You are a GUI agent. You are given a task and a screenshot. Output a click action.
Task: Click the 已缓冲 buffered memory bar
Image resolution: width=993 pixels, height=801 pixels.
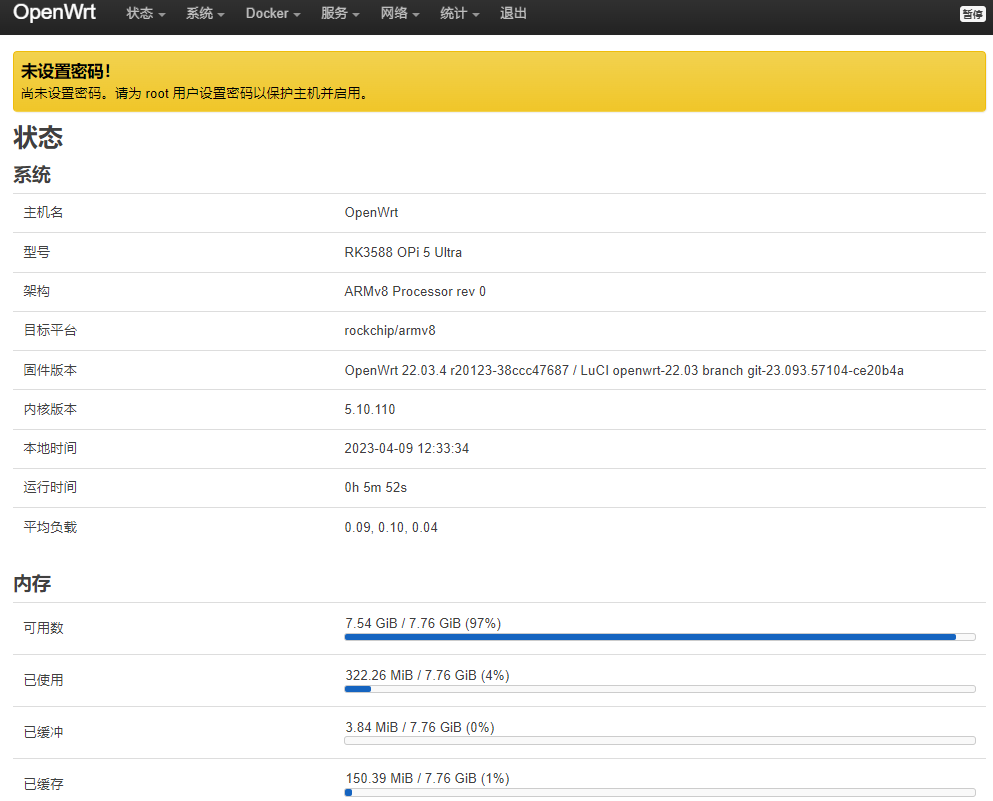click(659, 741)
